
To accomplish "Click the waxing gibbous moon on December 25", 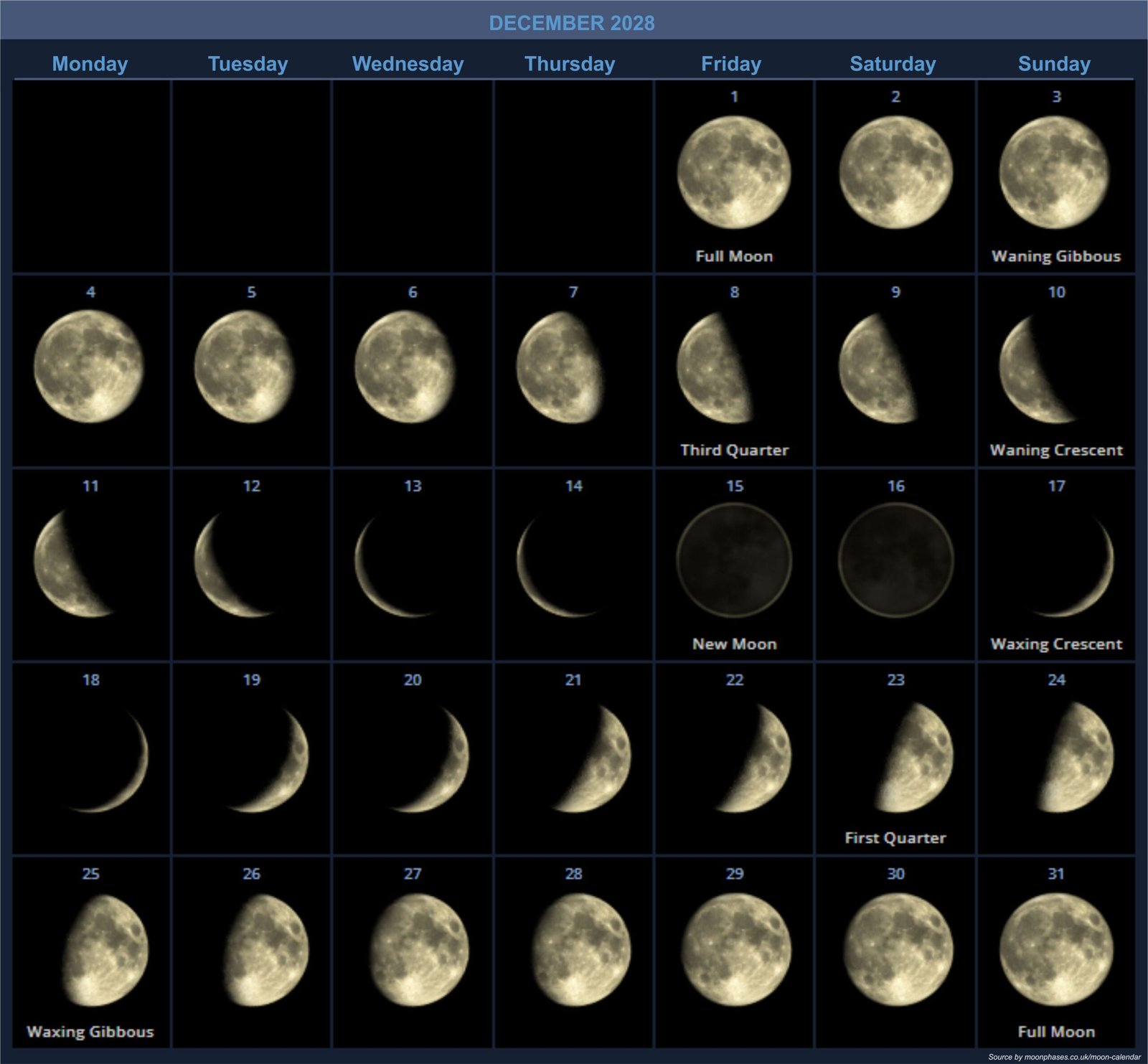I will click(106, 950).
